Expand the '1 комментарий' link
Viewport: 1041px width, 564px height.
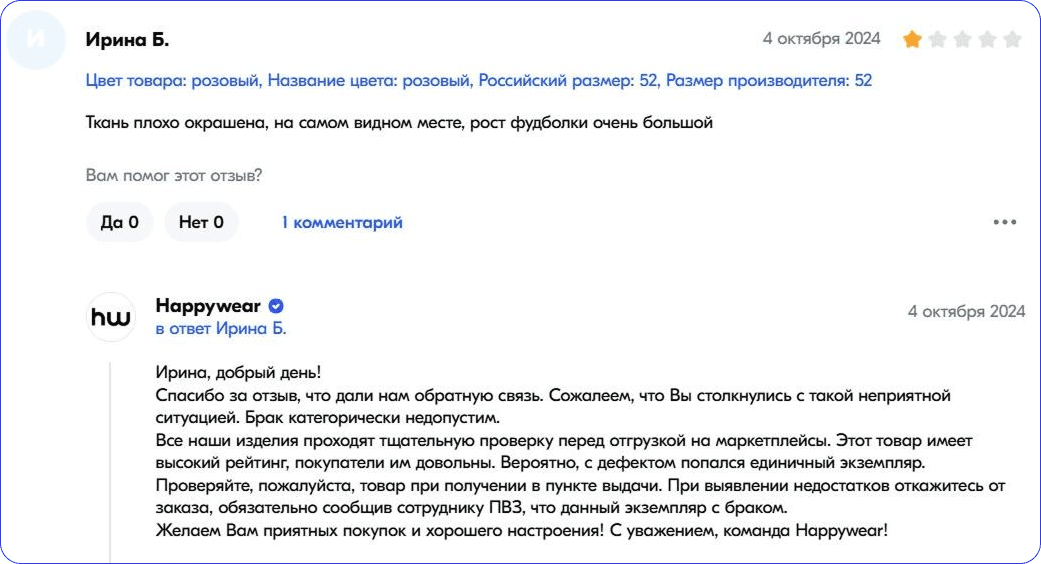click(342, 222)
